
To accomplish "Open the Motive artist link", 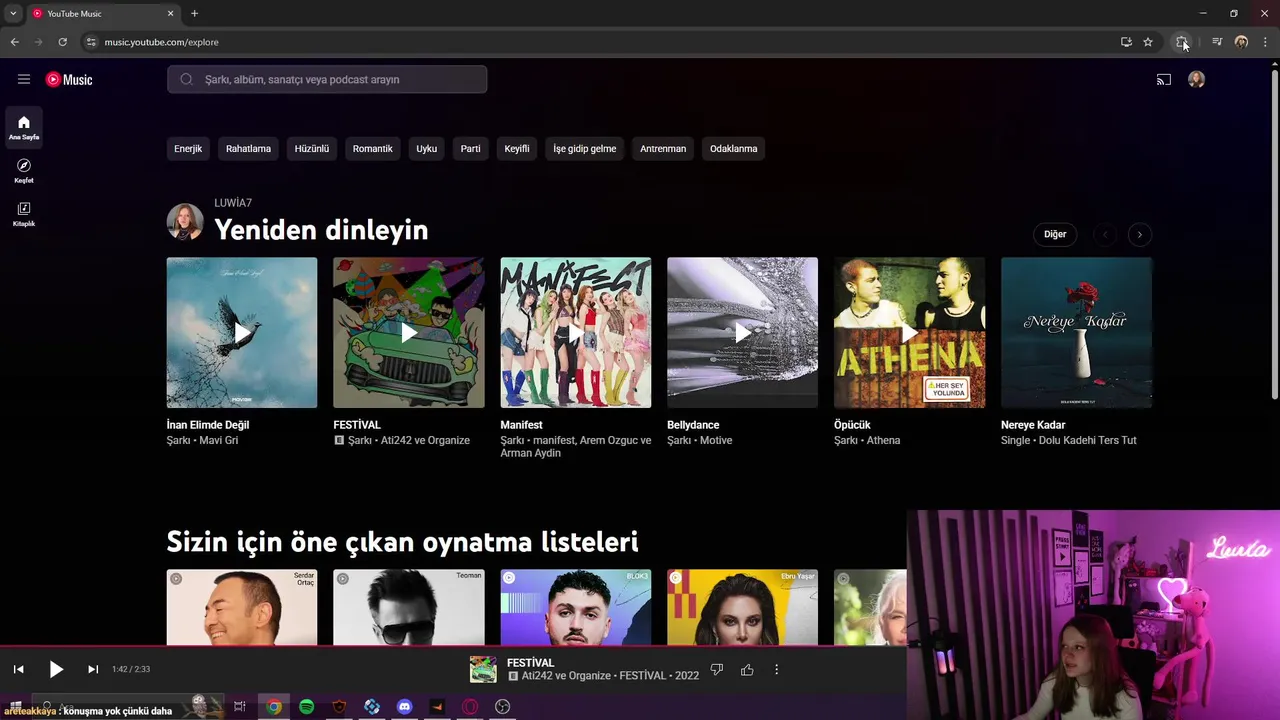I will [x=716, y=440].
